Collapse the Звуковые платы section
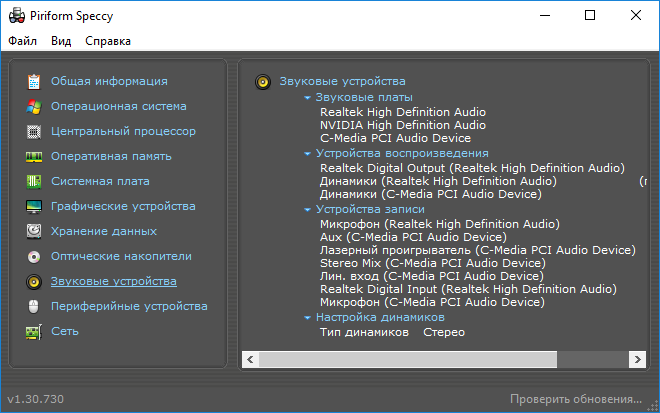Viewport: 660px width, 413px height. [x=308, y=98]
